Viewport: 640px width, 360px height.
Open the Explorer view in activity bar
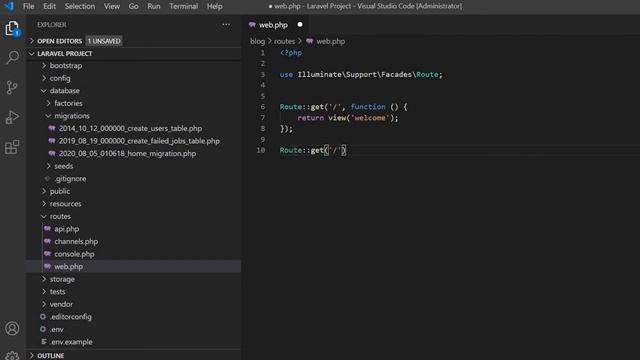tap(12, 29)
